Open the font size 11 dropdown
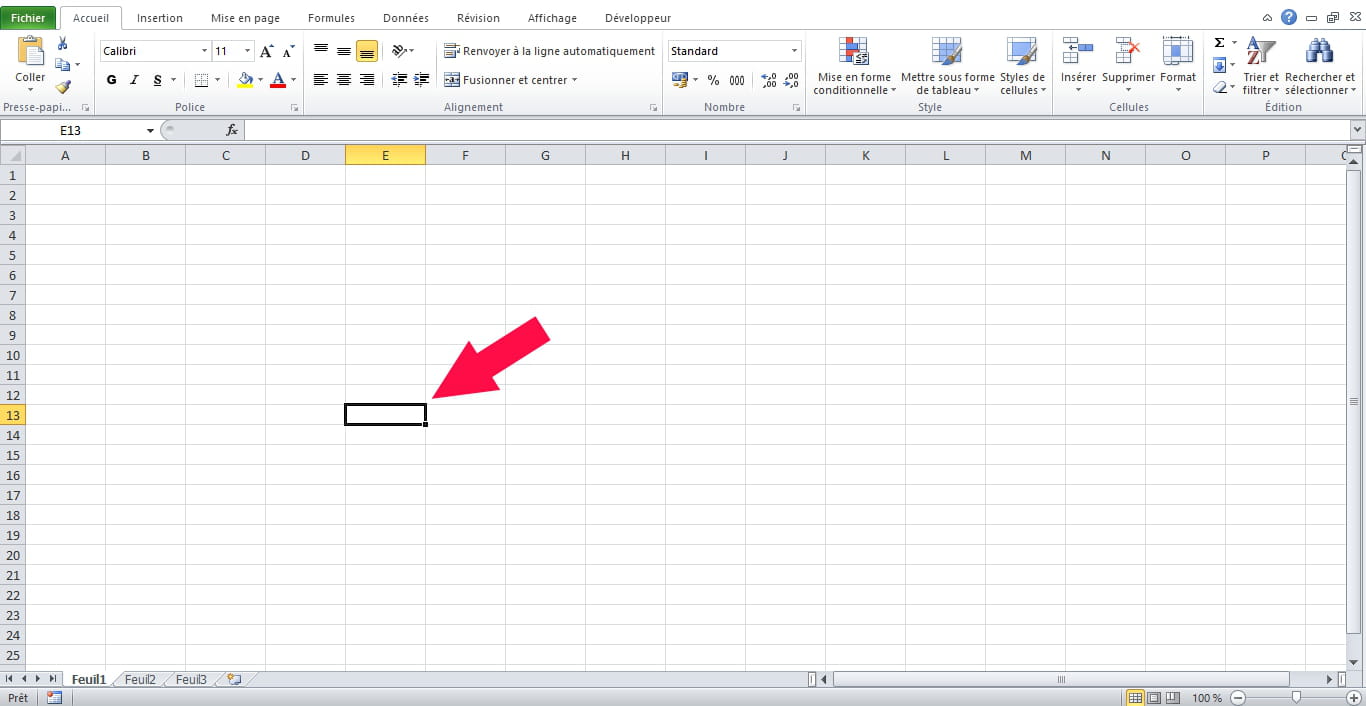 pos(247,51)
